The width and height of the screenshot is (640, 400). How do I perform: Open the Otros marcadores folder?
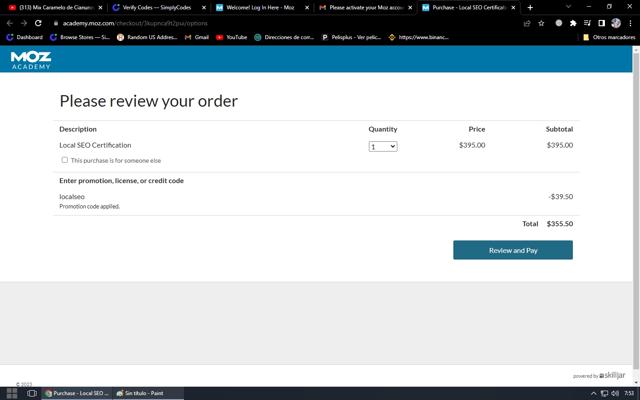609,37
